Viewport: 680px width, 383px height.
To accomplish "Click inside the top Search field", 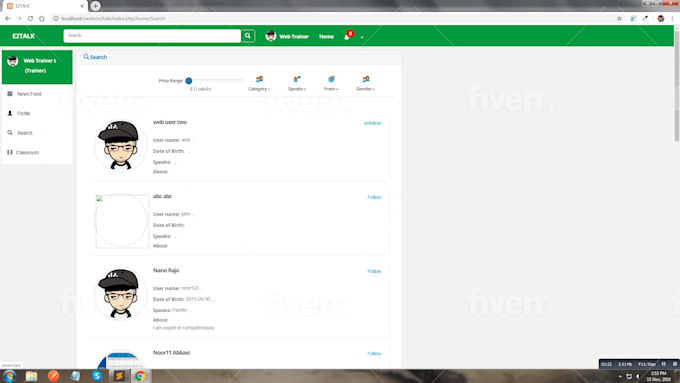I will pos(152,36).
